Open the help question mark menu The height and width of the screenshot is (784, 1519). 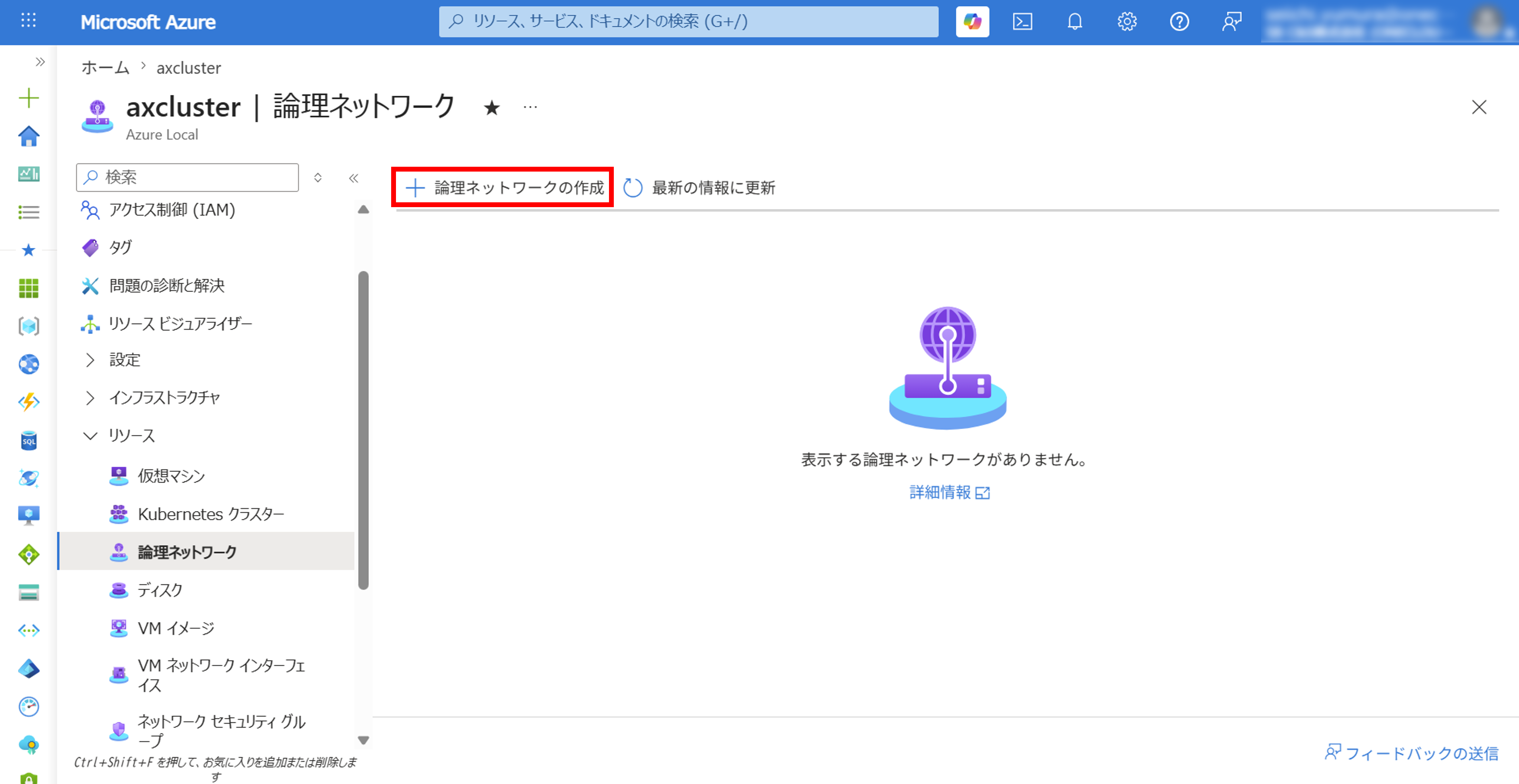(x=1179, y=22)
